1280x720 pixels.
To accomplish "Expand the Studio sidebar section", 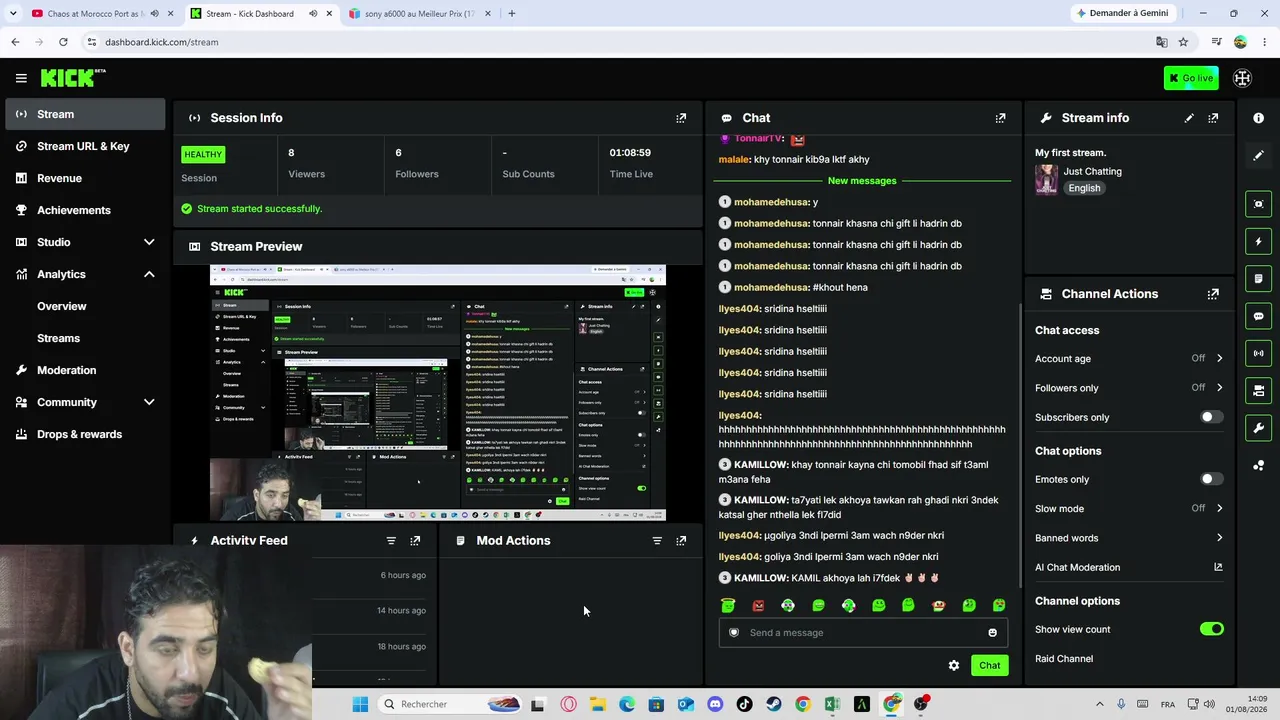I will coord(149,242).
